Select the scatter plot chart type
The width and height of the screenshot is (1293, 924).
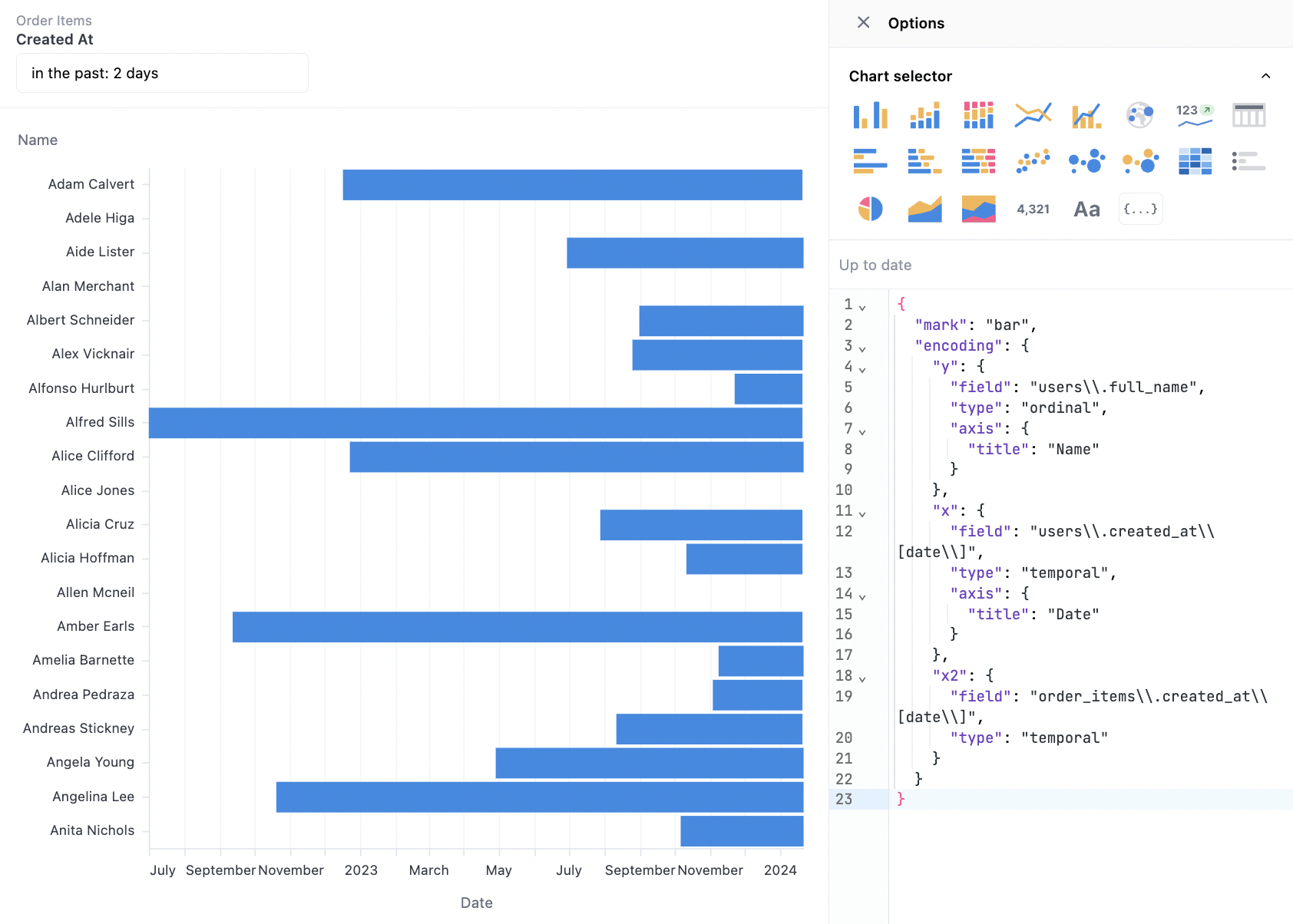[x=1033, y=162]
